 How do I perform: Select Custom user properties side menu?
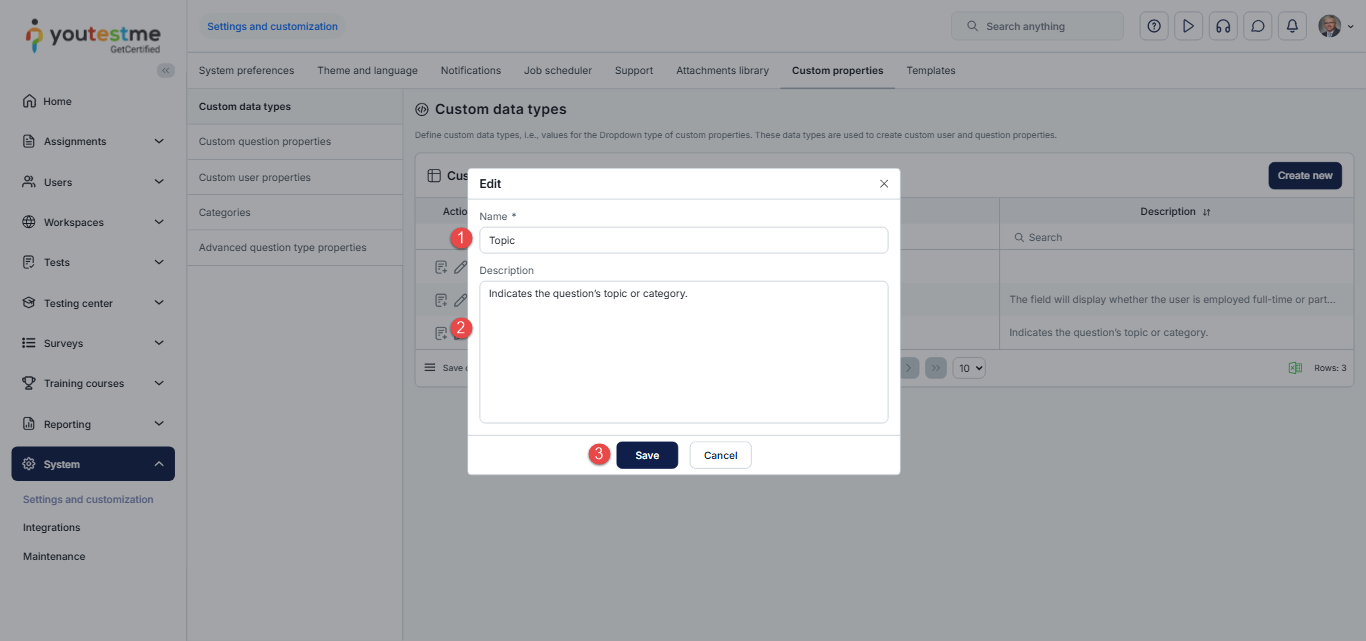click(295, 177)
